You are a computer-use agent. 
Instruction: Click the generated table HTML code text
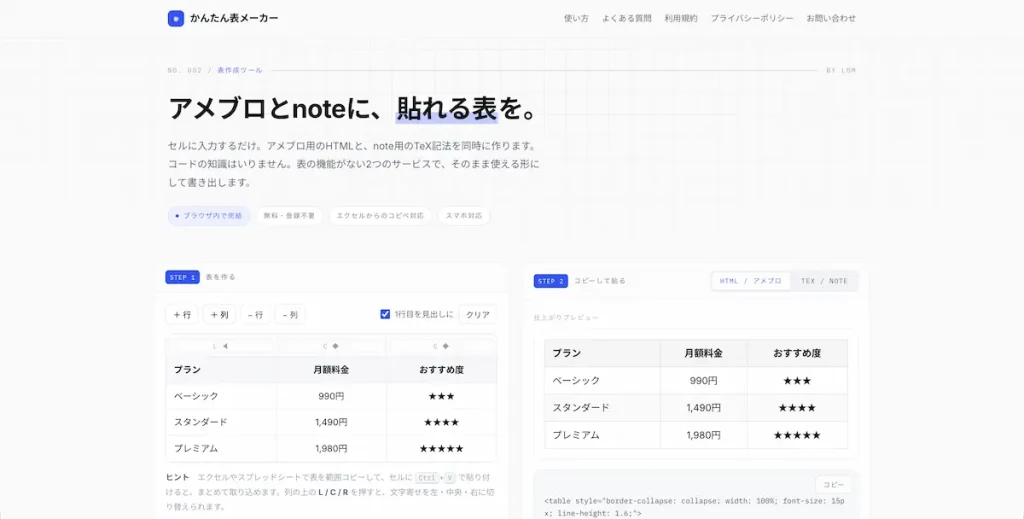pos(694,507)
